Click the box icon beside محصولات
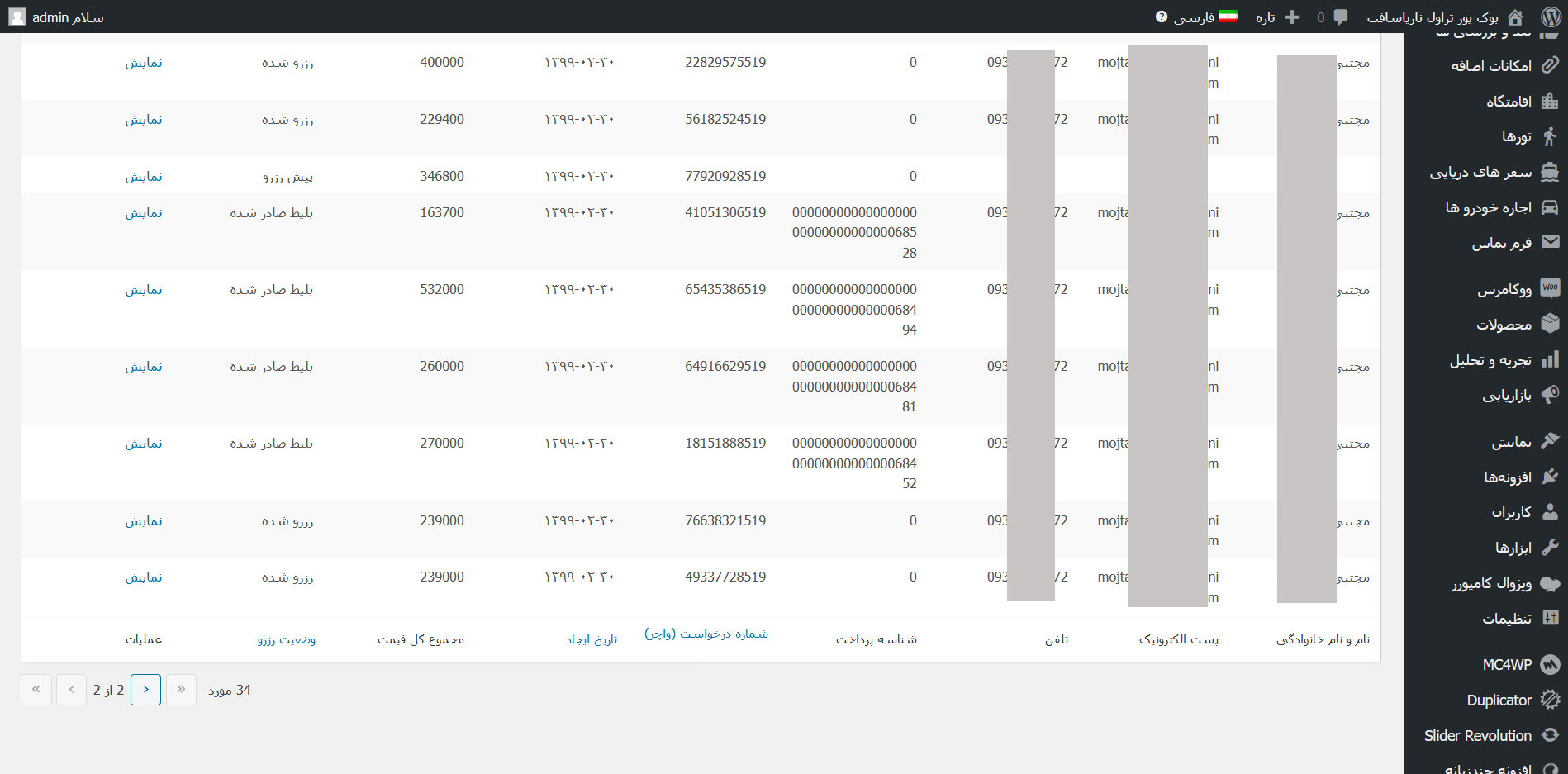The height and width of the screenshot is (774, 1568). coord(1550,324)
